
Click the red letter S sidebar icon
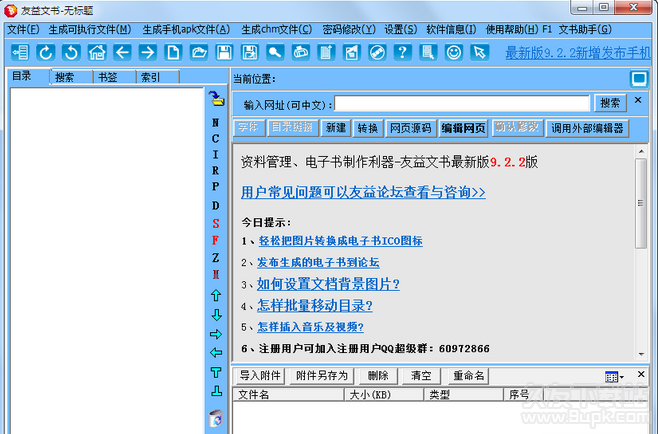216,223
